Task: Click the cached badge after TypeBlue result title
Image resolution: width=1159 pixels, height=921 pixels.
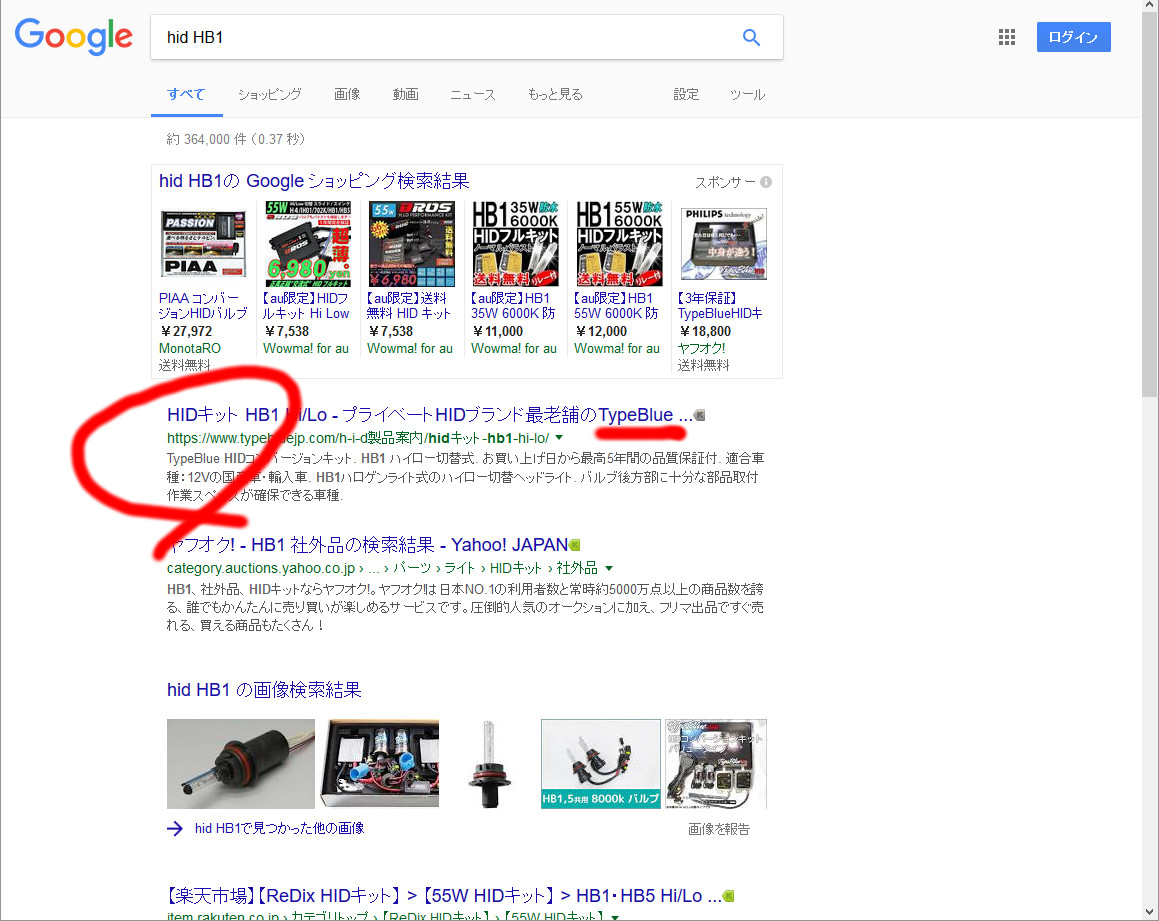Action: click(x=699, y=415)
